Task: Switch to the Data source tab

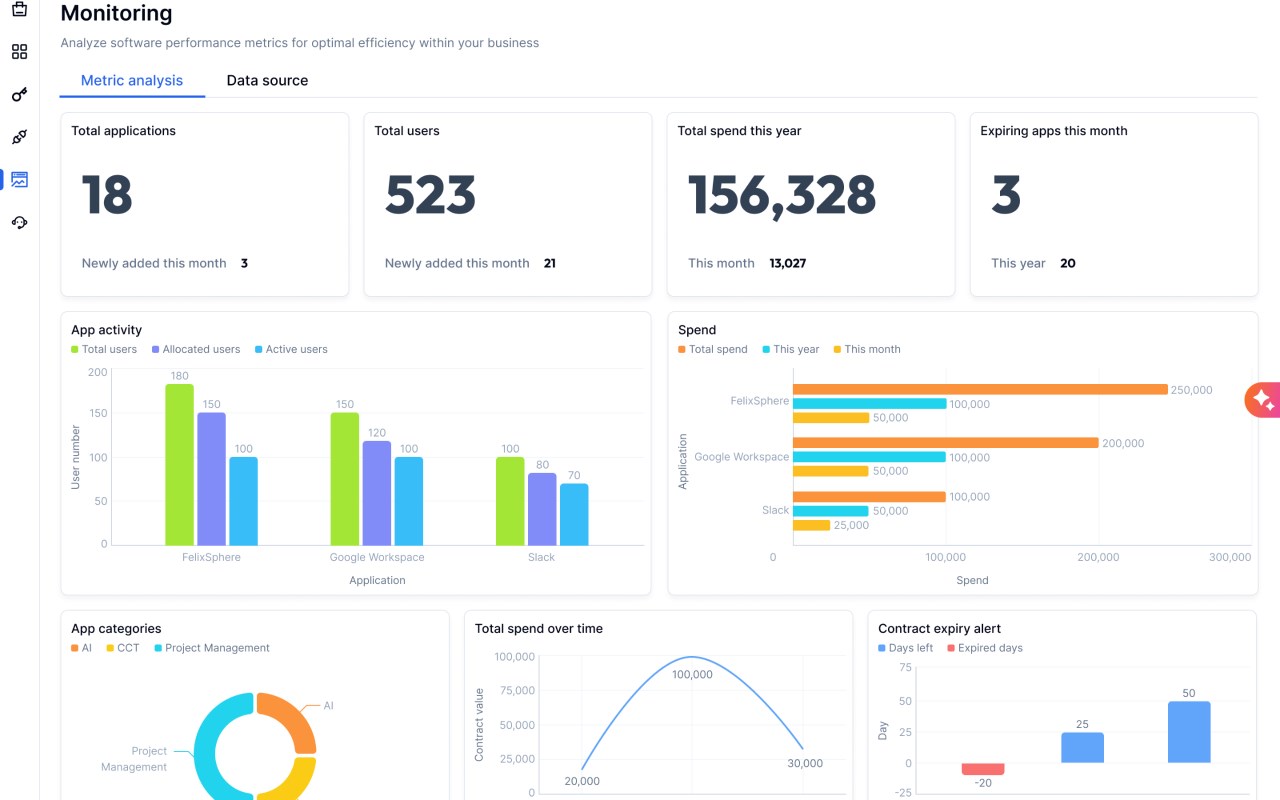Action: point(267,80)
